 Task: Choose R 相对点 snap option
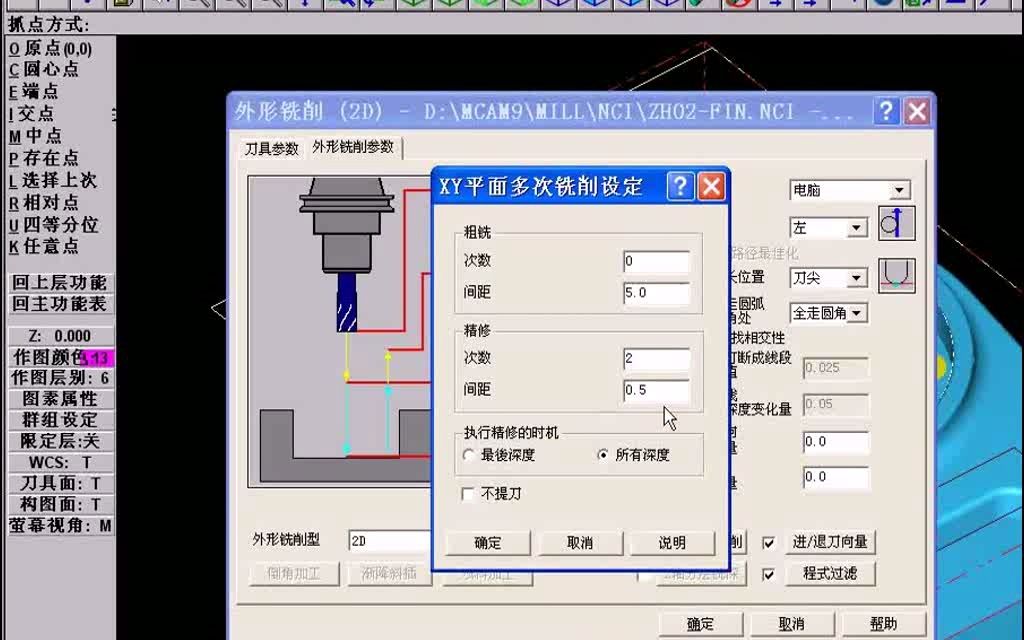click(x=43, y=202)
